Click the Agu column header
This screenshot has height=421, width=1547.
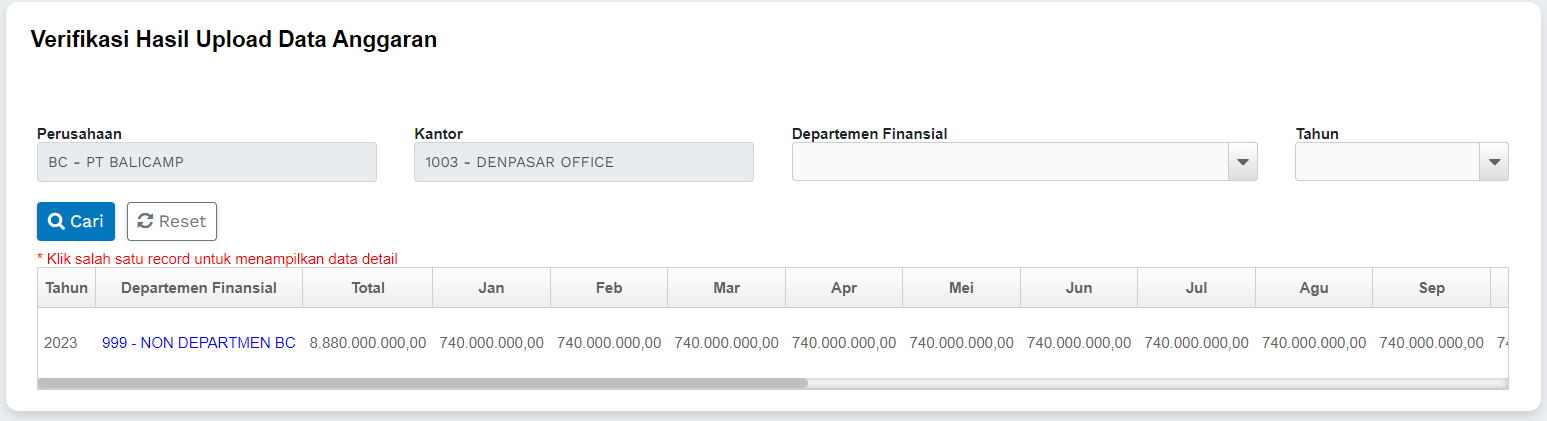[x=1314, y=288]
